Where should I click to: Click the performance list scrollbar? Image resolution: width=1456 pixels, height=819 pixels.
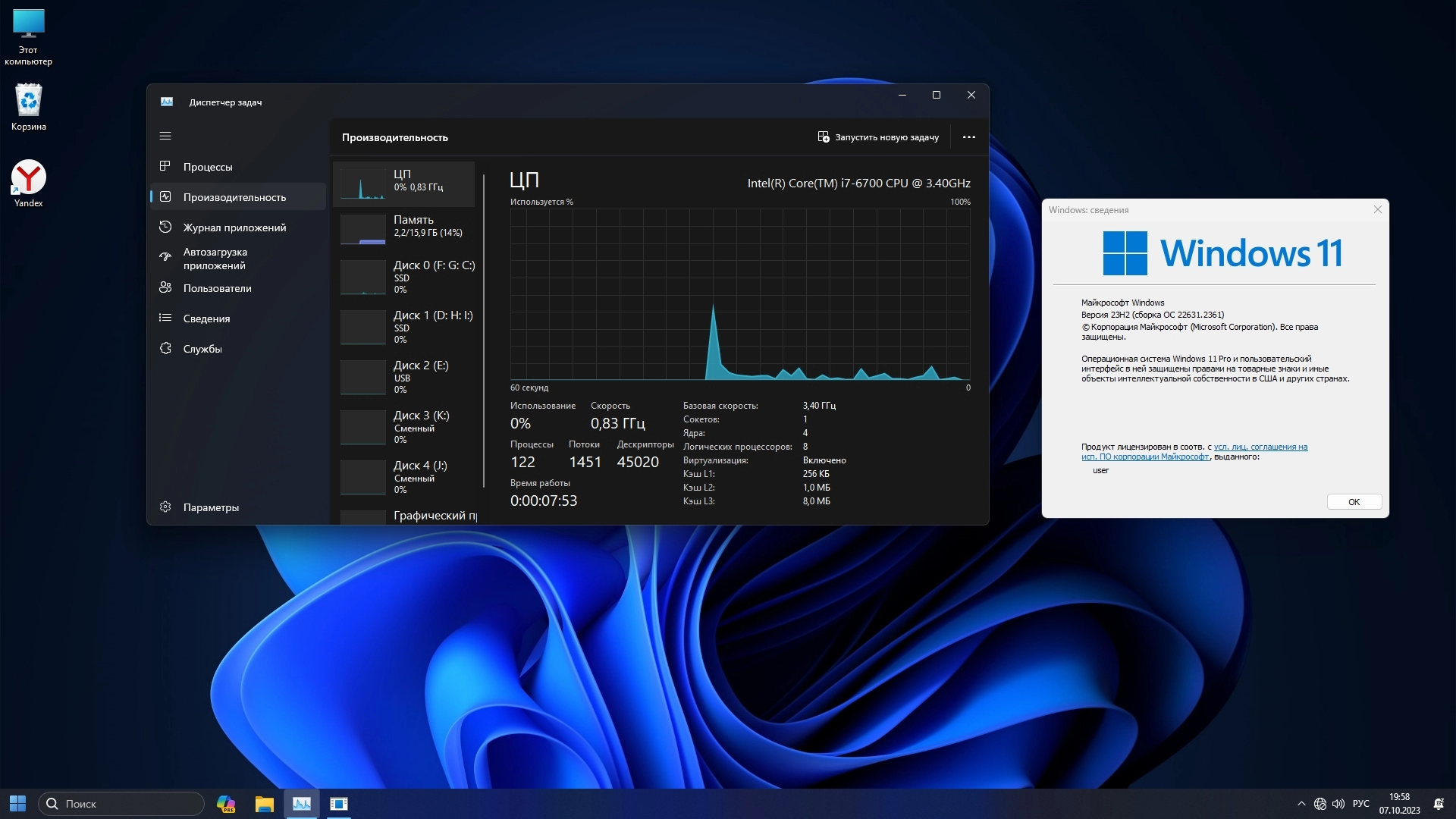[x=484, y=331]
